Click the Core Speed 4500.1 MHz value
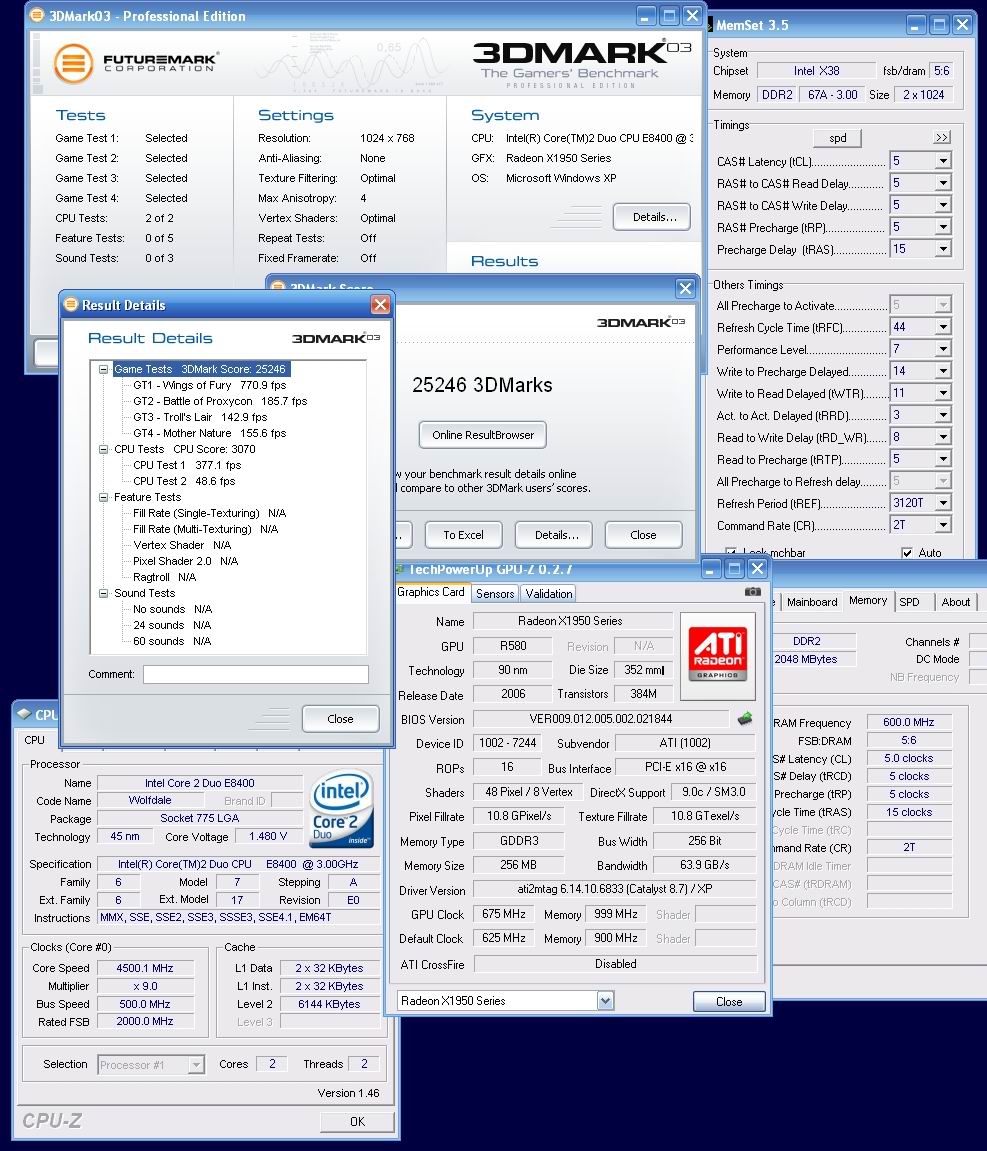987x1151 pixels. [x=145, y=968]
